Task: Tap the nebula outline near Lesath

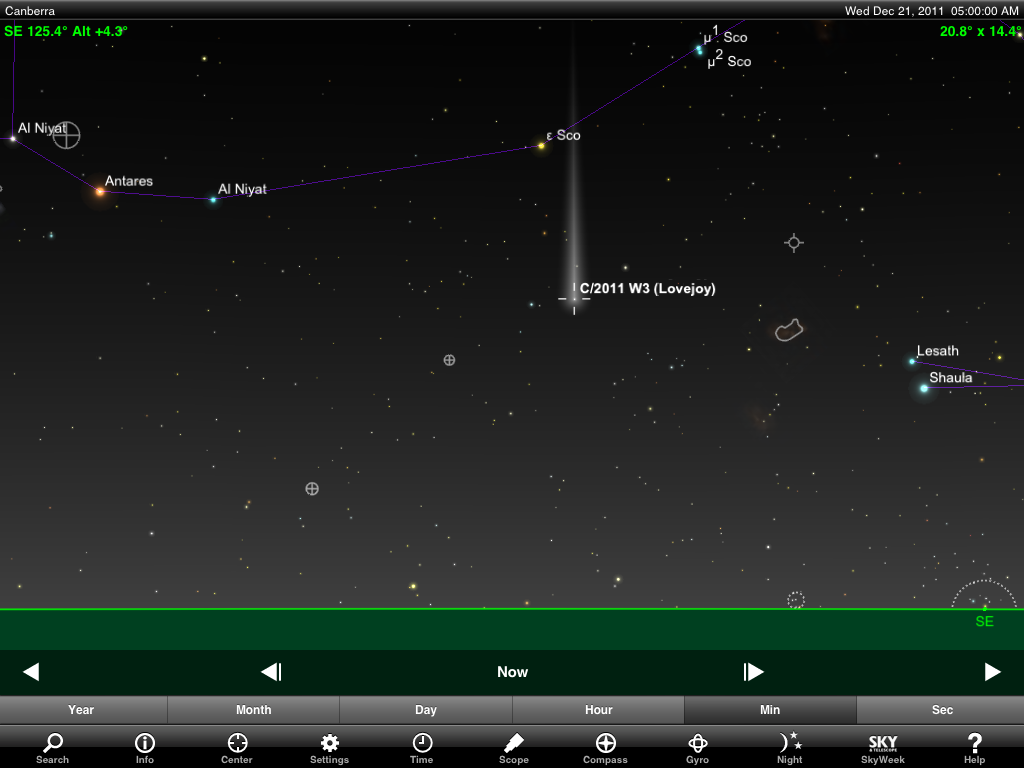Action: tap(789, 330)
